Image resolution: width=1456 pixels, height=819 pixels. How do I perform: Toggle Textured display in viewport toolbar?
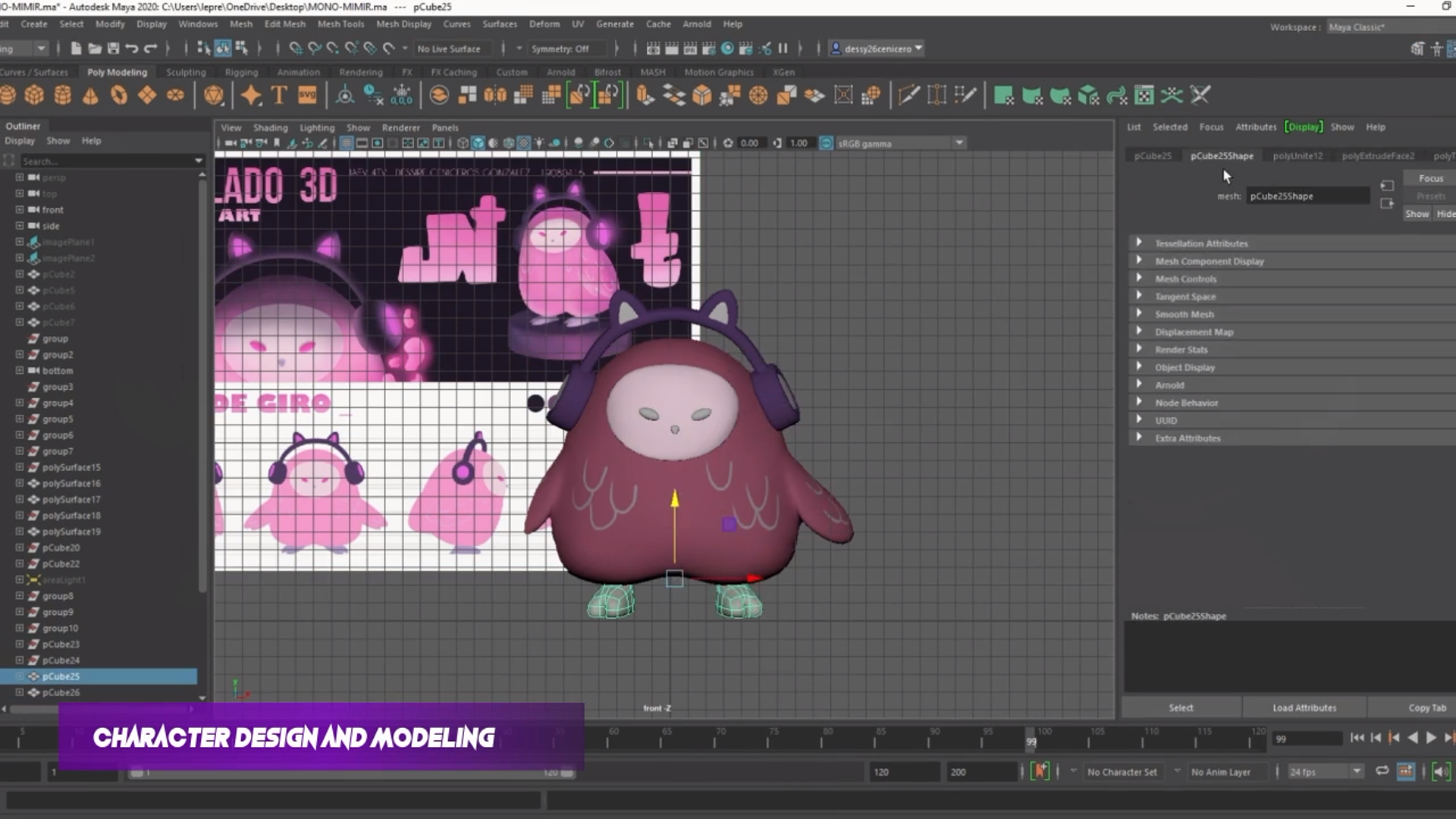(523, 143)
